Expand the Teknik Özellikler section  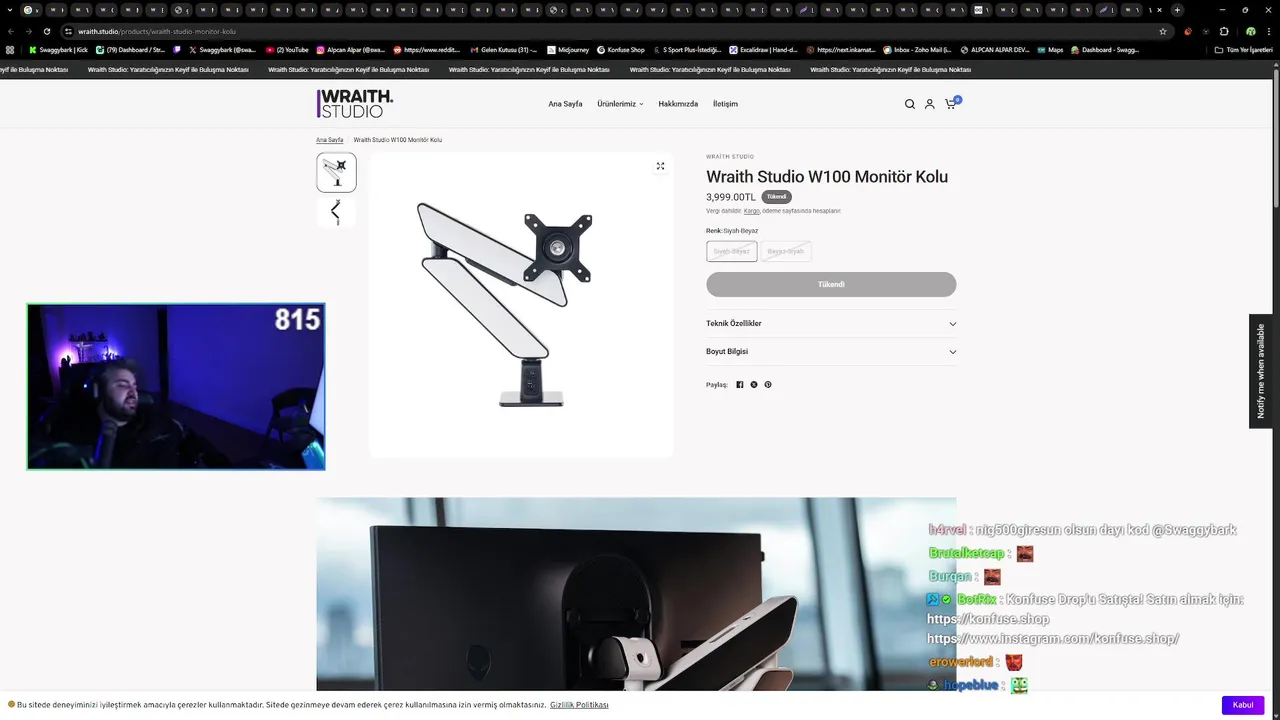click(831, 323)
